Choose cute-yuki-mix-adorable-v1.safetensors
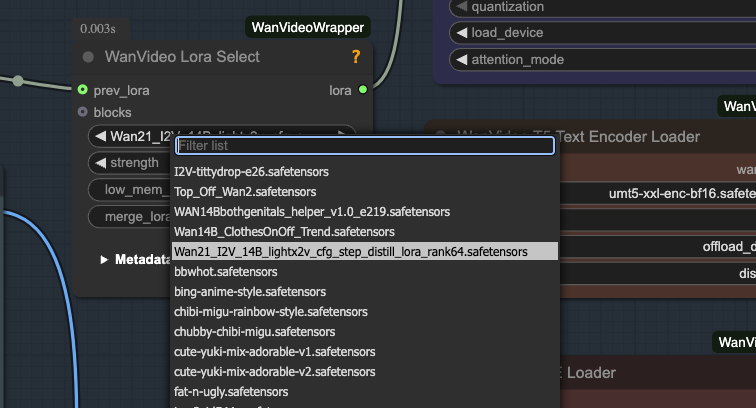The height and width of the screenshot is (408, 756). click(x=365, y=352)
